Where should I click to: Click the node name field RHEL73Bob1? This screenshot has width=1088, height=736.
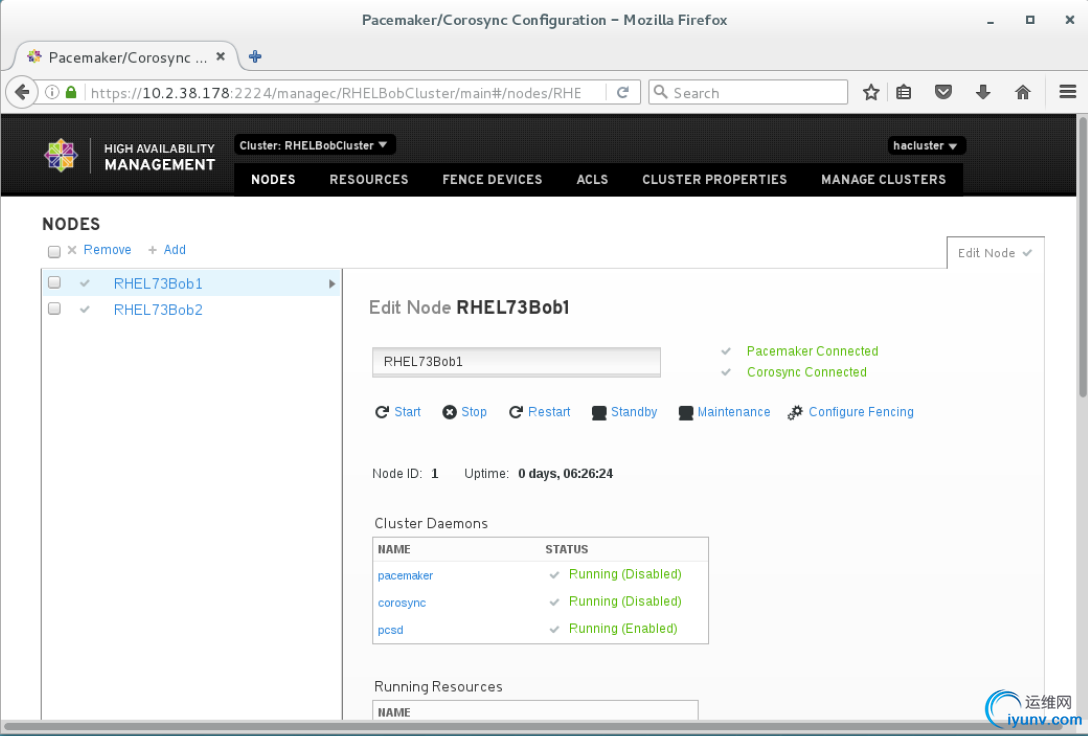[x=516, y=362]
